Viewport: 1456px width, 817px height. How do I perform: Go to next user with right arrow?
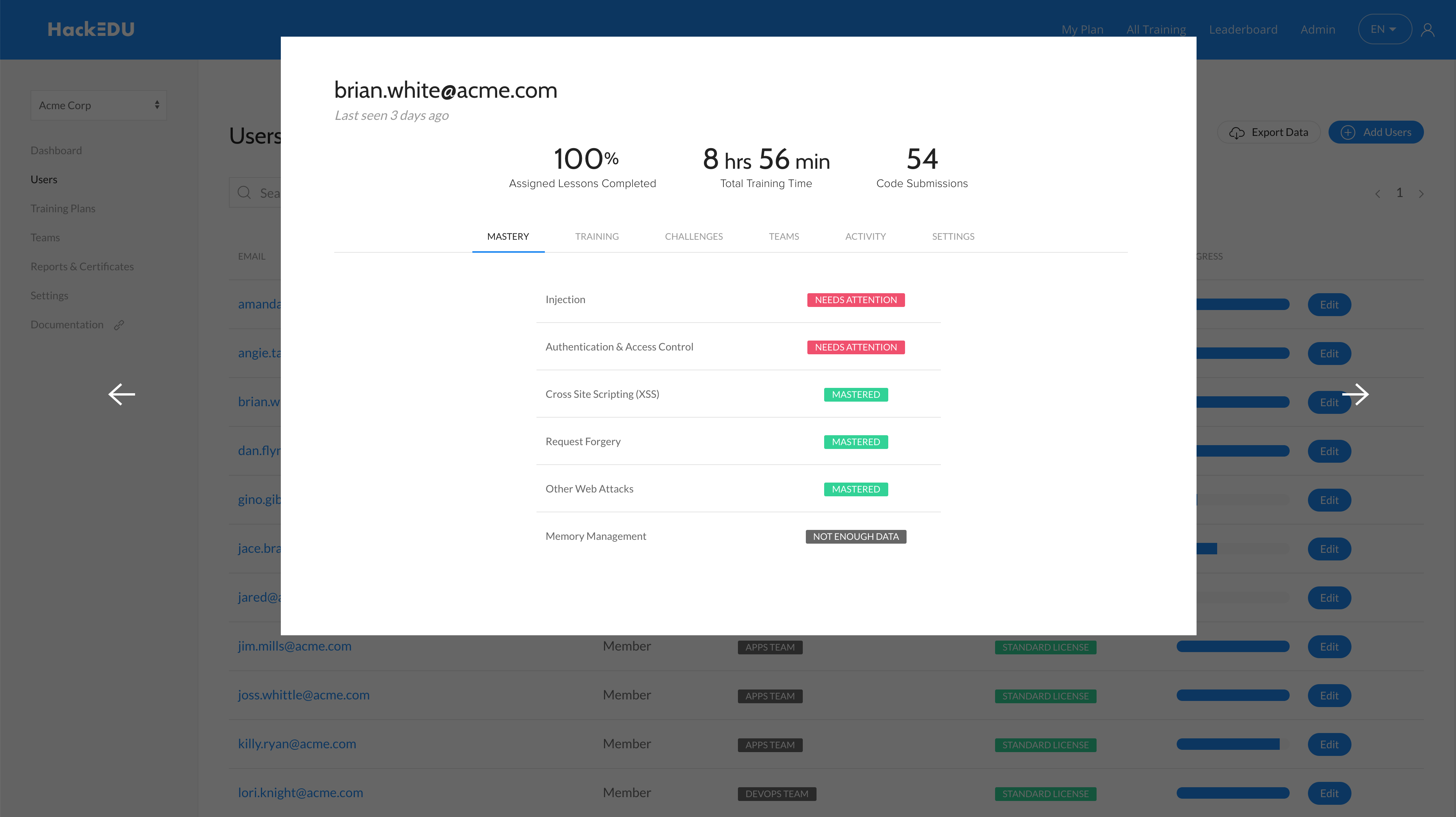click(1355, 394)
